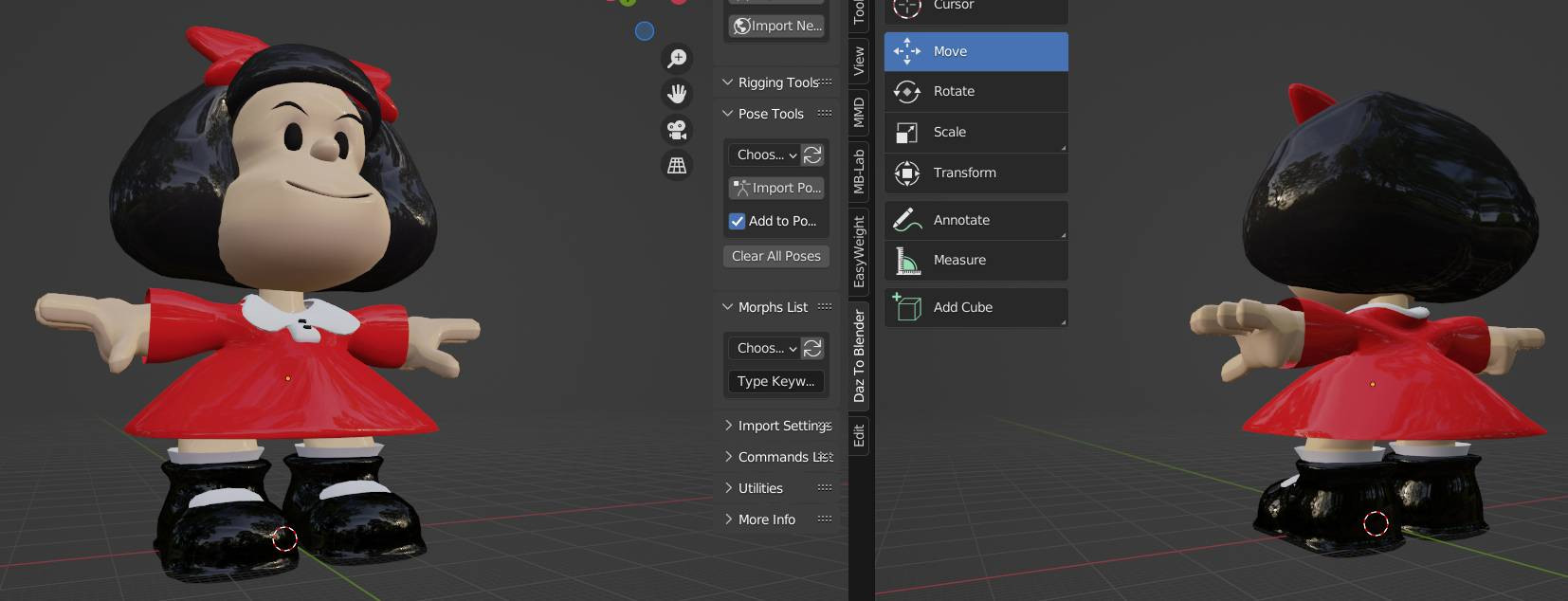This screenshot has height=601, width=1568.
Task: Open the Morphs List Choos... dropdown
Action: tap(764, 348)
